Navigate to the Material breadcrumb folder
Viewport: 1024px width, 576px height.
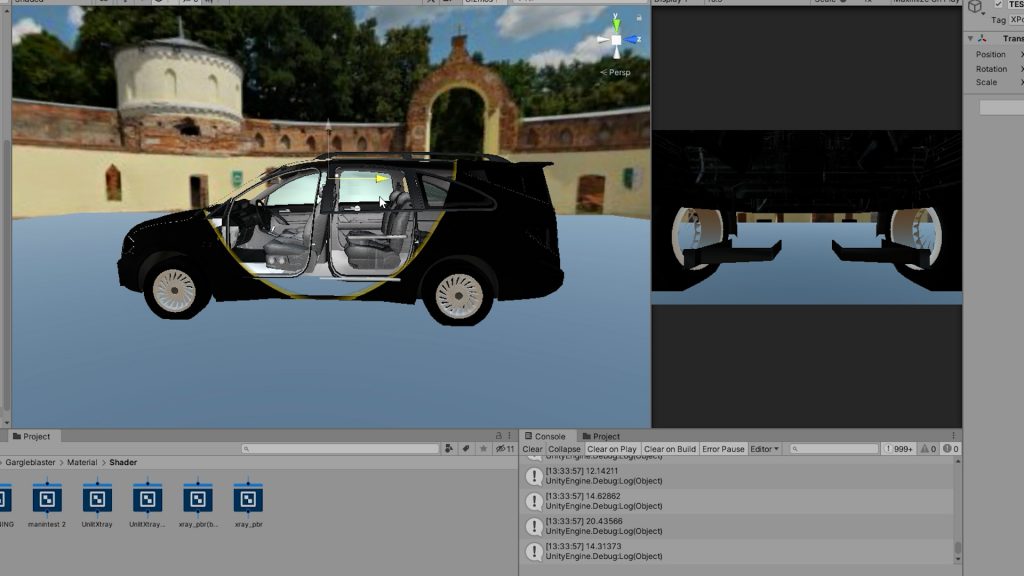click(82, 463)
